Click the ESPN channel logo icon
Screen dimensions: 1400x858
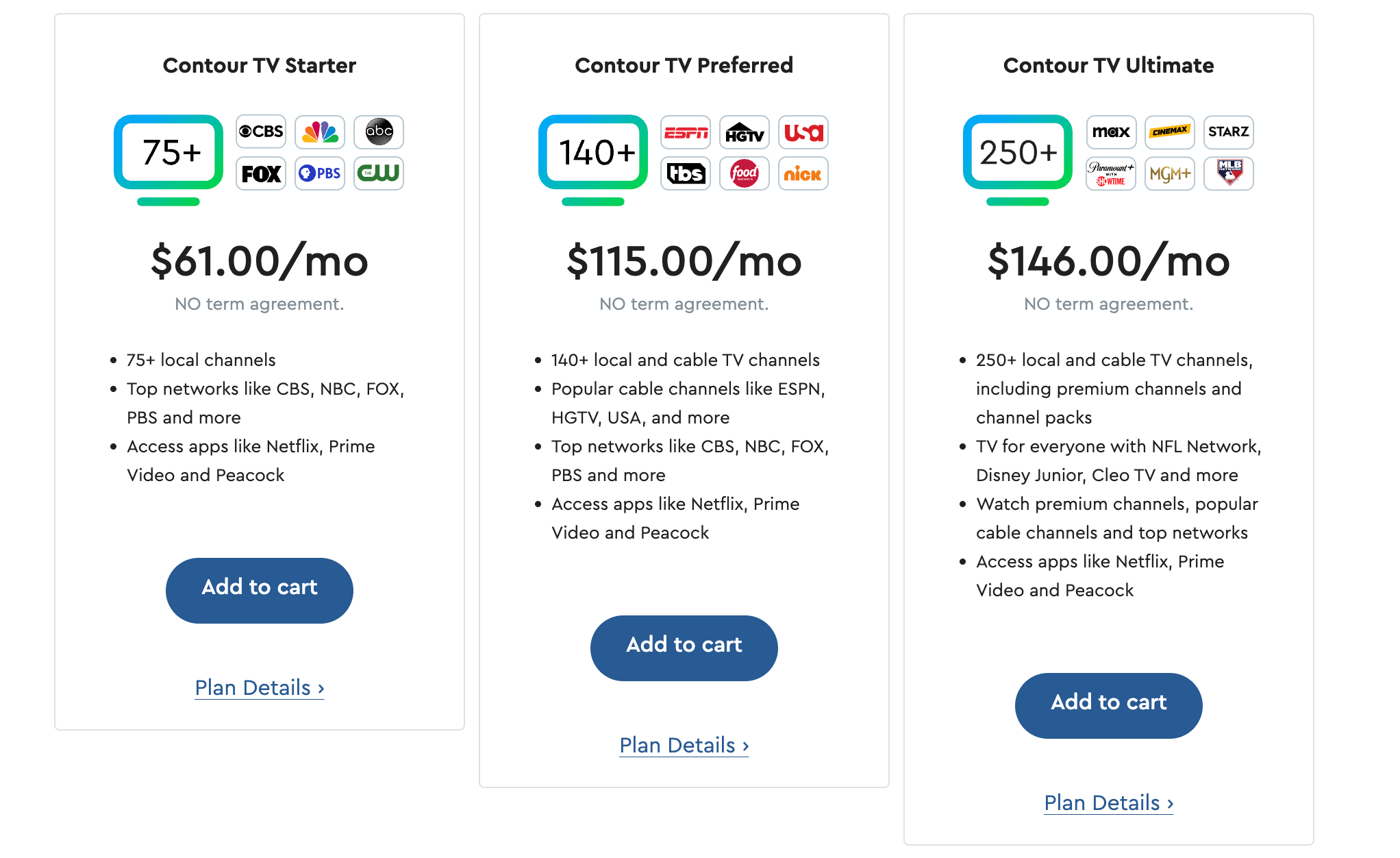(686, 132)
